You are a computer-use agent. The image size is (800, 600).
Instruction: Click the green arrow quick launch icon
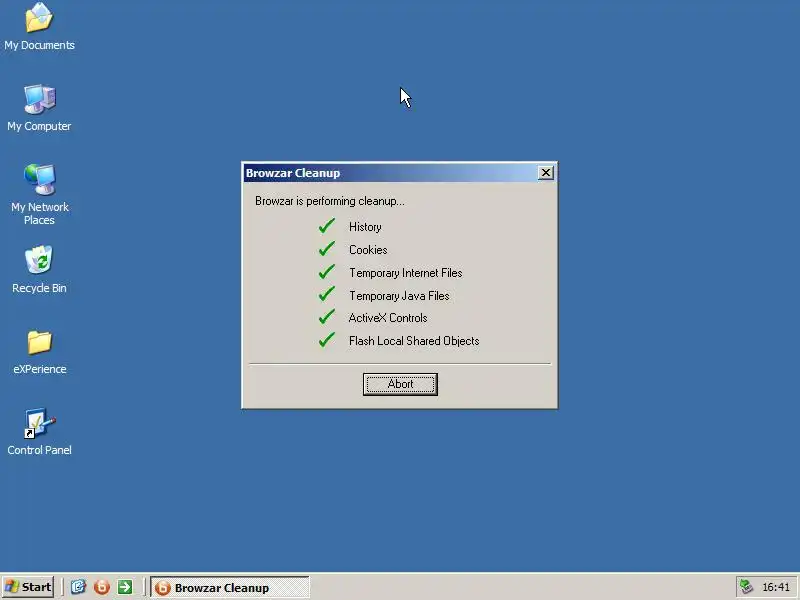125,587
